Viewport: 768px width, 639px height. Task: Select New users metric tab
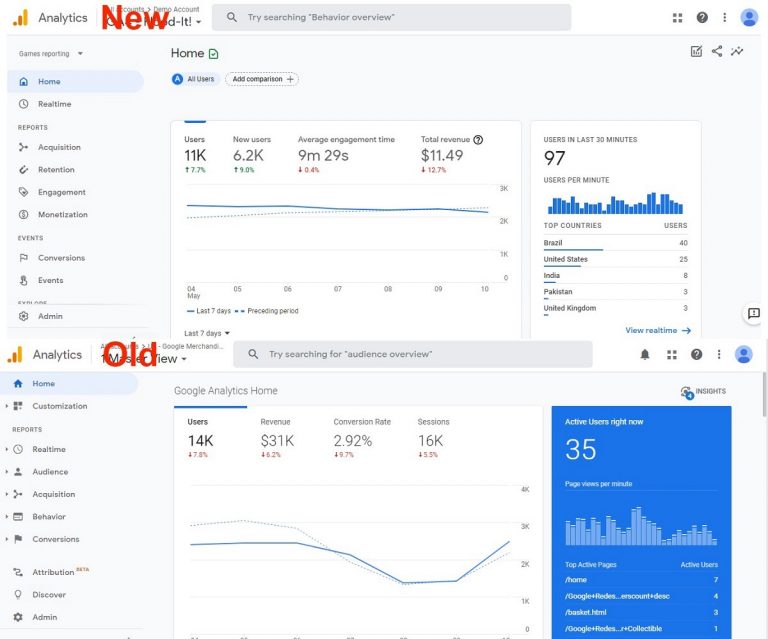coord(252,154)
